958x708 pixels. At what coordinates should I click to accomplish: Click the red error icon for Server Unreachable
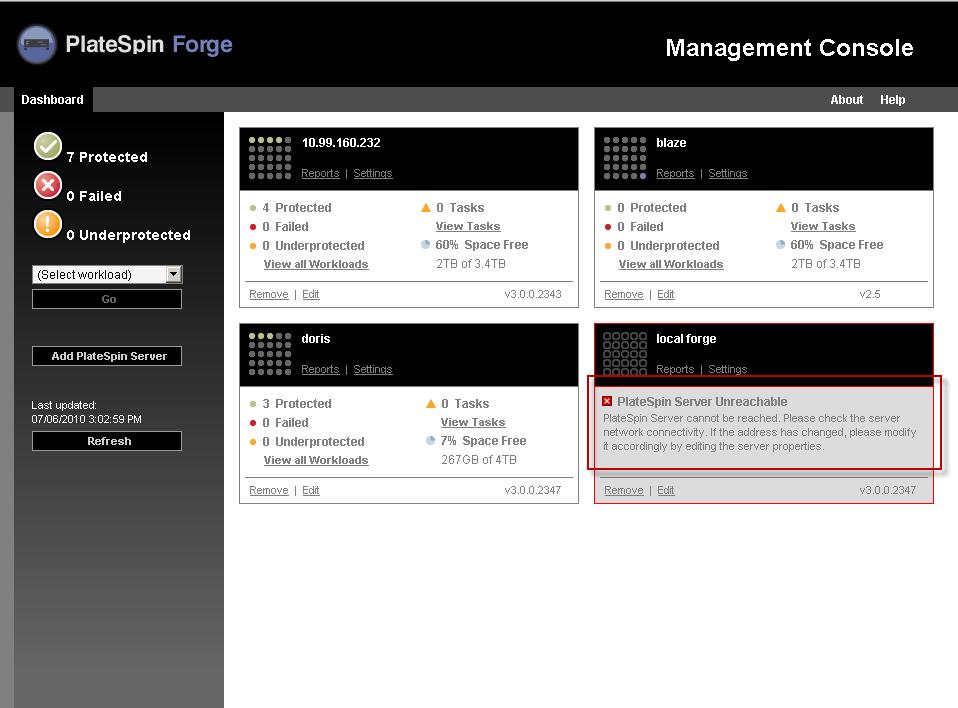tap(607, 401)
